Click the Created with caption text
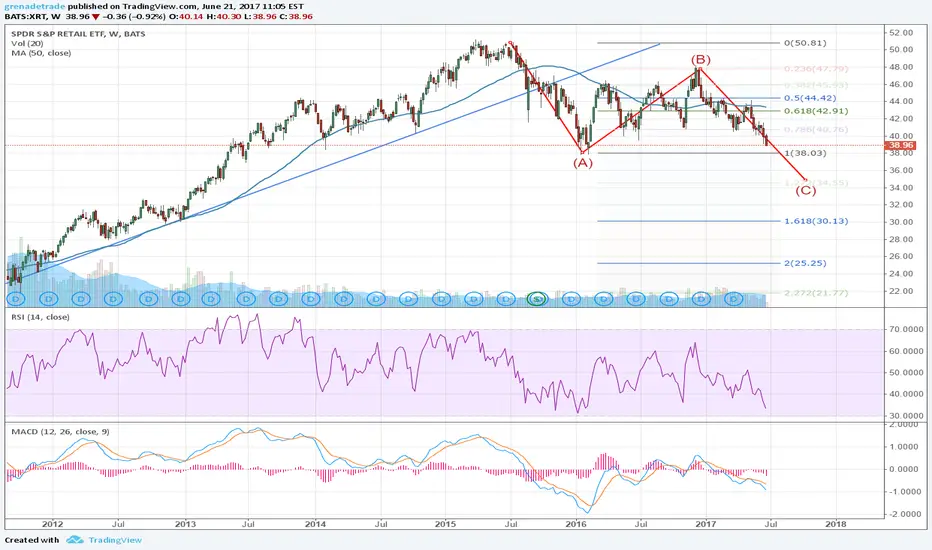This screenshot has width=932, height=550. click(x=32, y=540)
